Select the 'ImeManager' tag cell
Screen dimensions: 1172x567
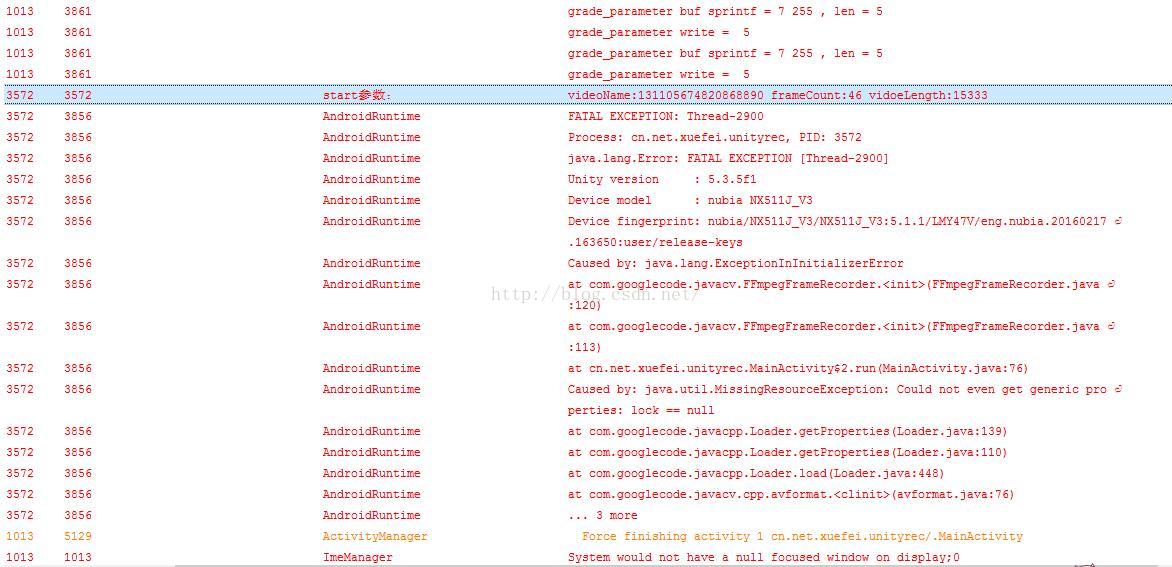[357, 557]
